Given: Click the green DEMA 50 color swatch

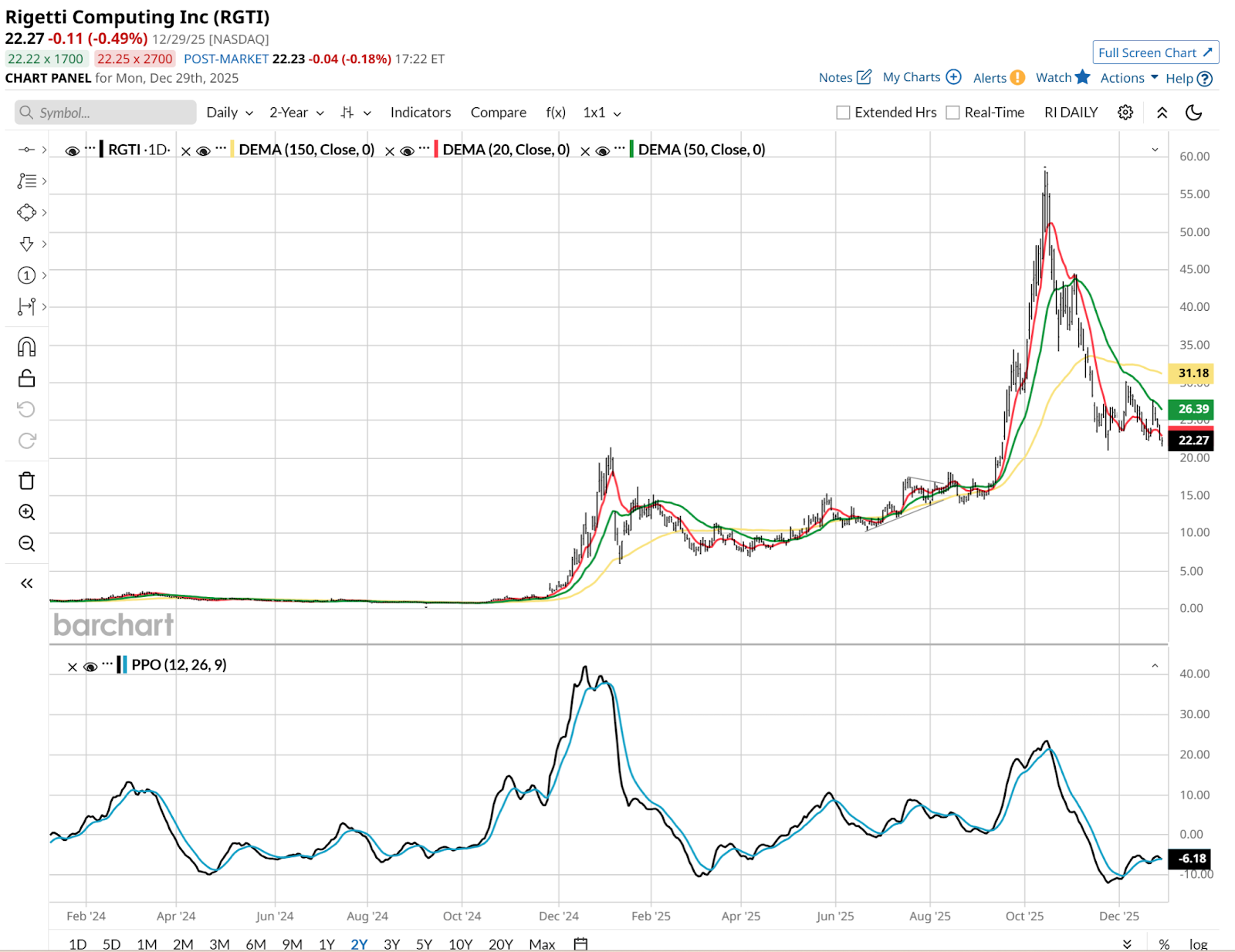Looking at the screenshot, I should pyautogui.click(x=631, y=150).
